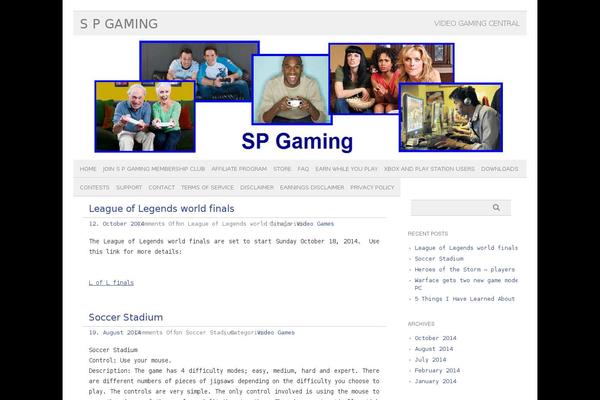Open recent post 5 Things I Have Learned
Image resolution: width=600 pixels, height=400 pixels.
pos(465,299)
